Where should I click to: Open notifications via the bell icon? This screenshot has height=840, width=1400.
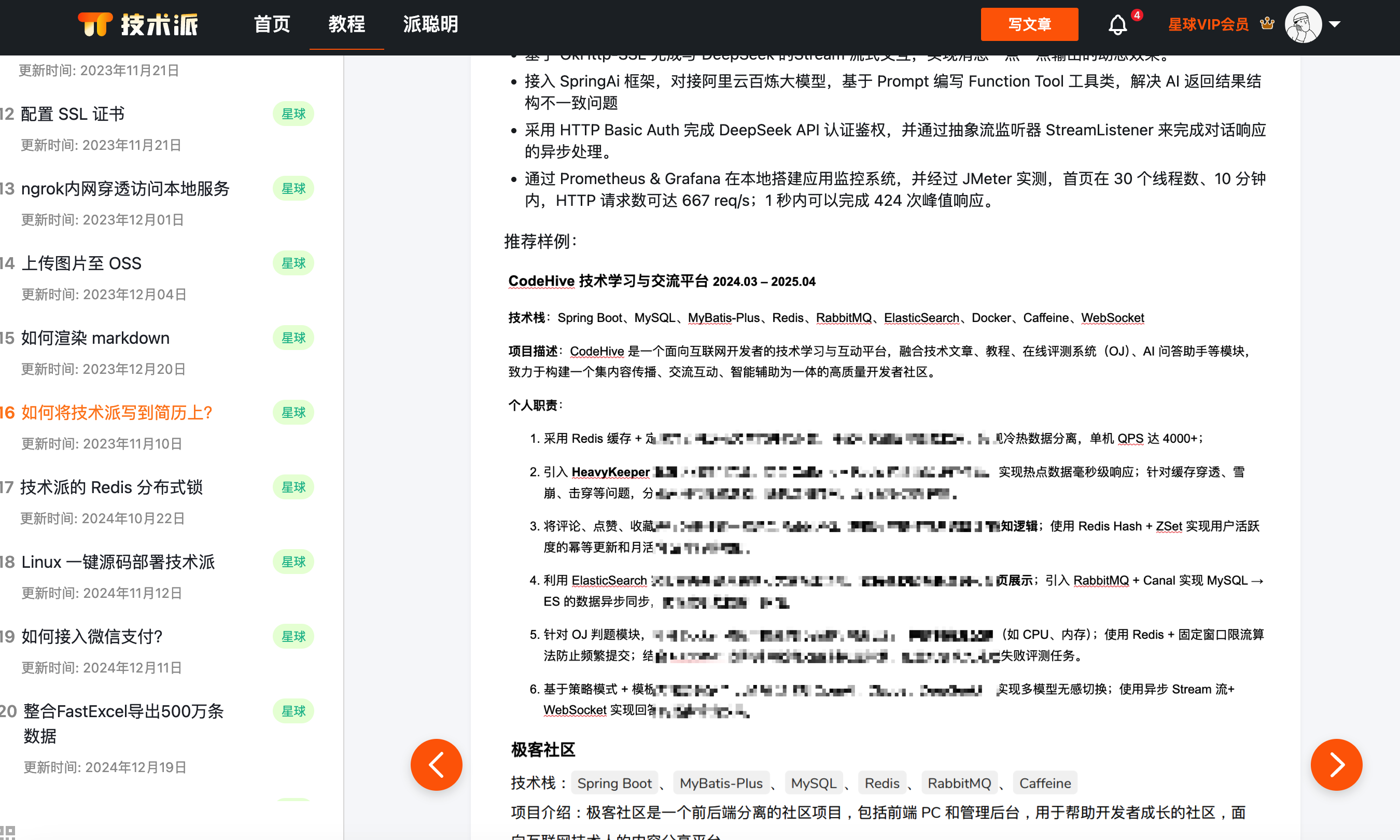pyautogui.click(x=1118, y=24)
